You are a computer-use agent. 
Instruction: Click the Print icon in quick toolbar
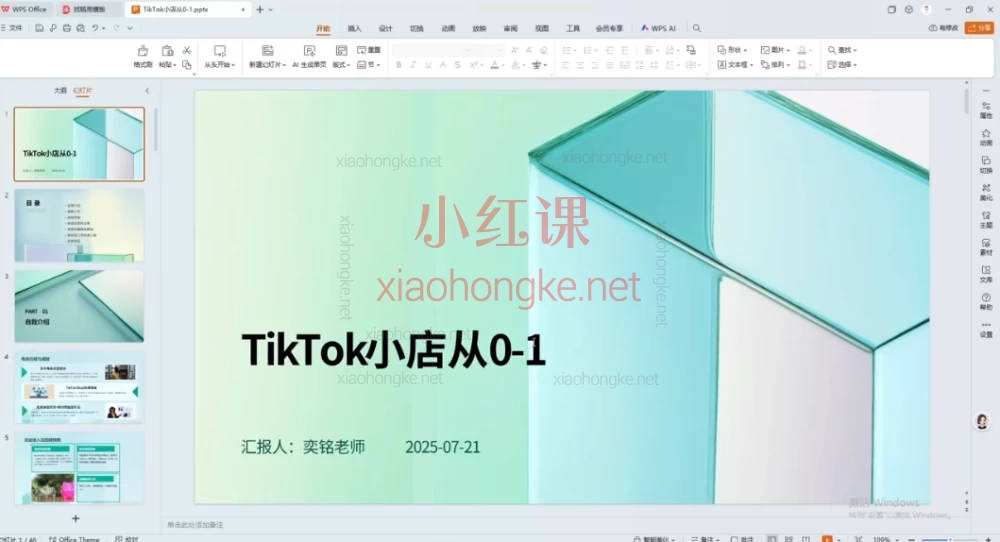67,28
